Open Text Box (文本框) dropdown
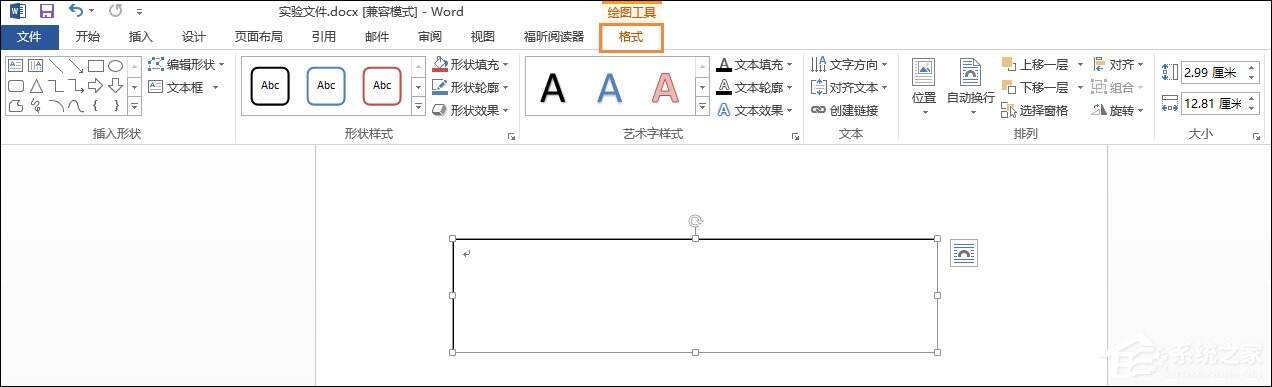 (x=182, y=87)
